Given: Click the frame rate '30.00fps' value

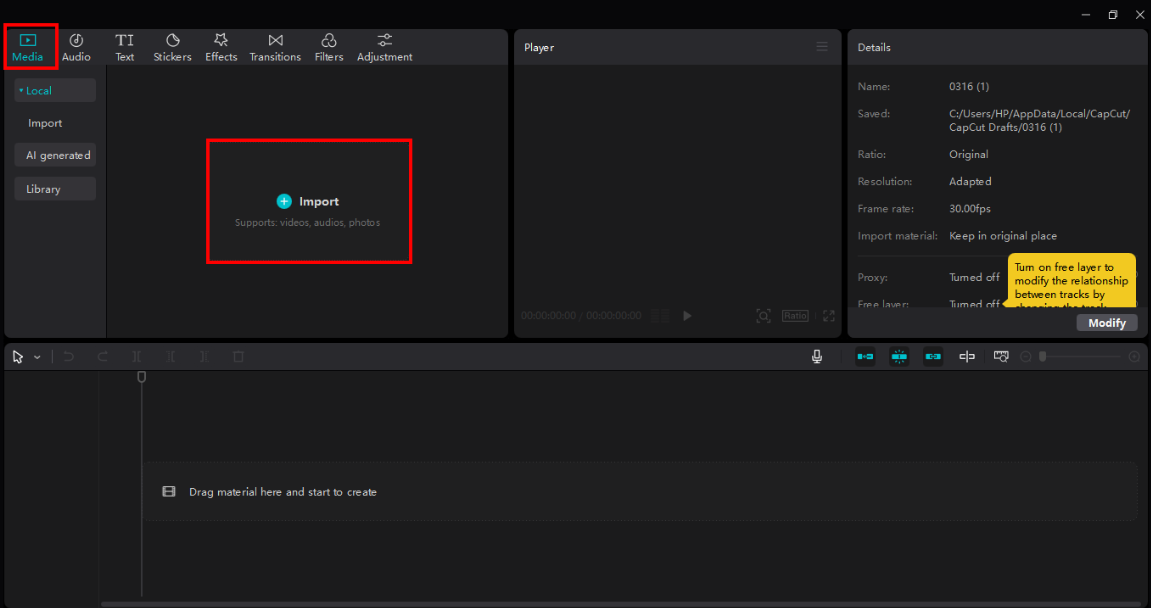Looking at the screenshot, I should (970, 209).
